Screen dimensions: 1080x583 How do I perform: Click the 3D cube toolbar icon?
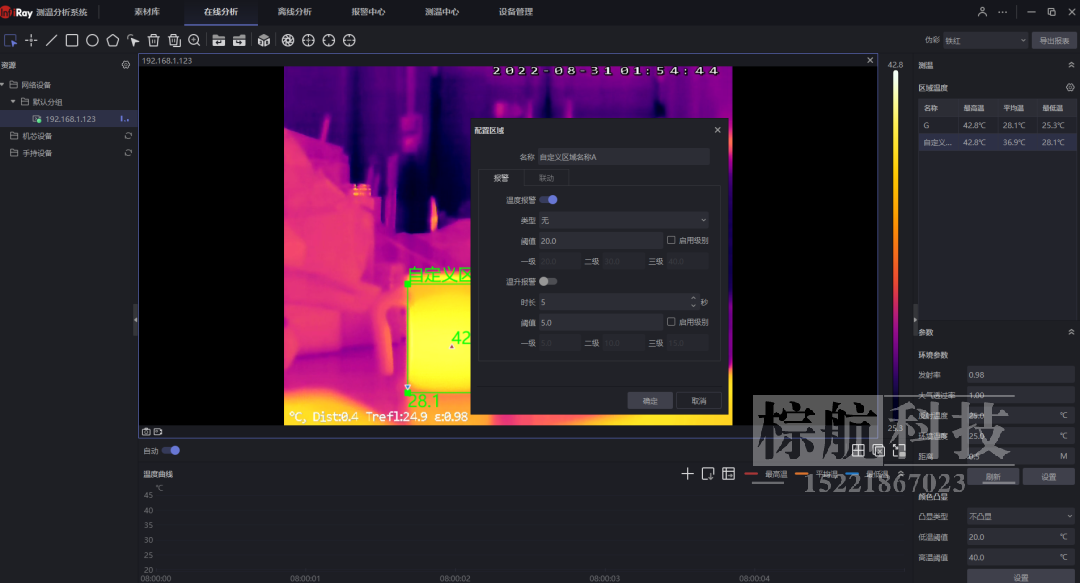coord(264,41)
